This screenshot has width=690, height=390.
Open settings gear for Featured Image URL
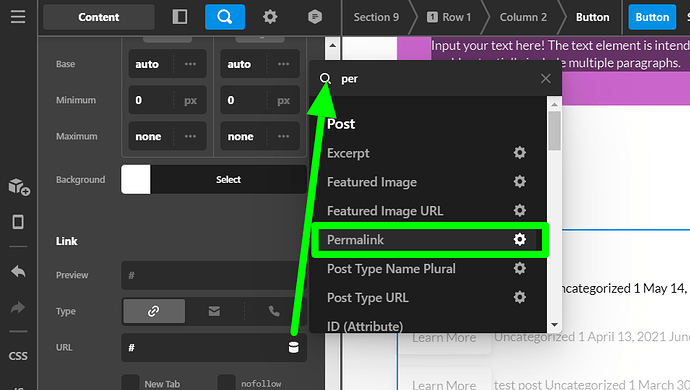pyautogui.click(x=520, y=210)
